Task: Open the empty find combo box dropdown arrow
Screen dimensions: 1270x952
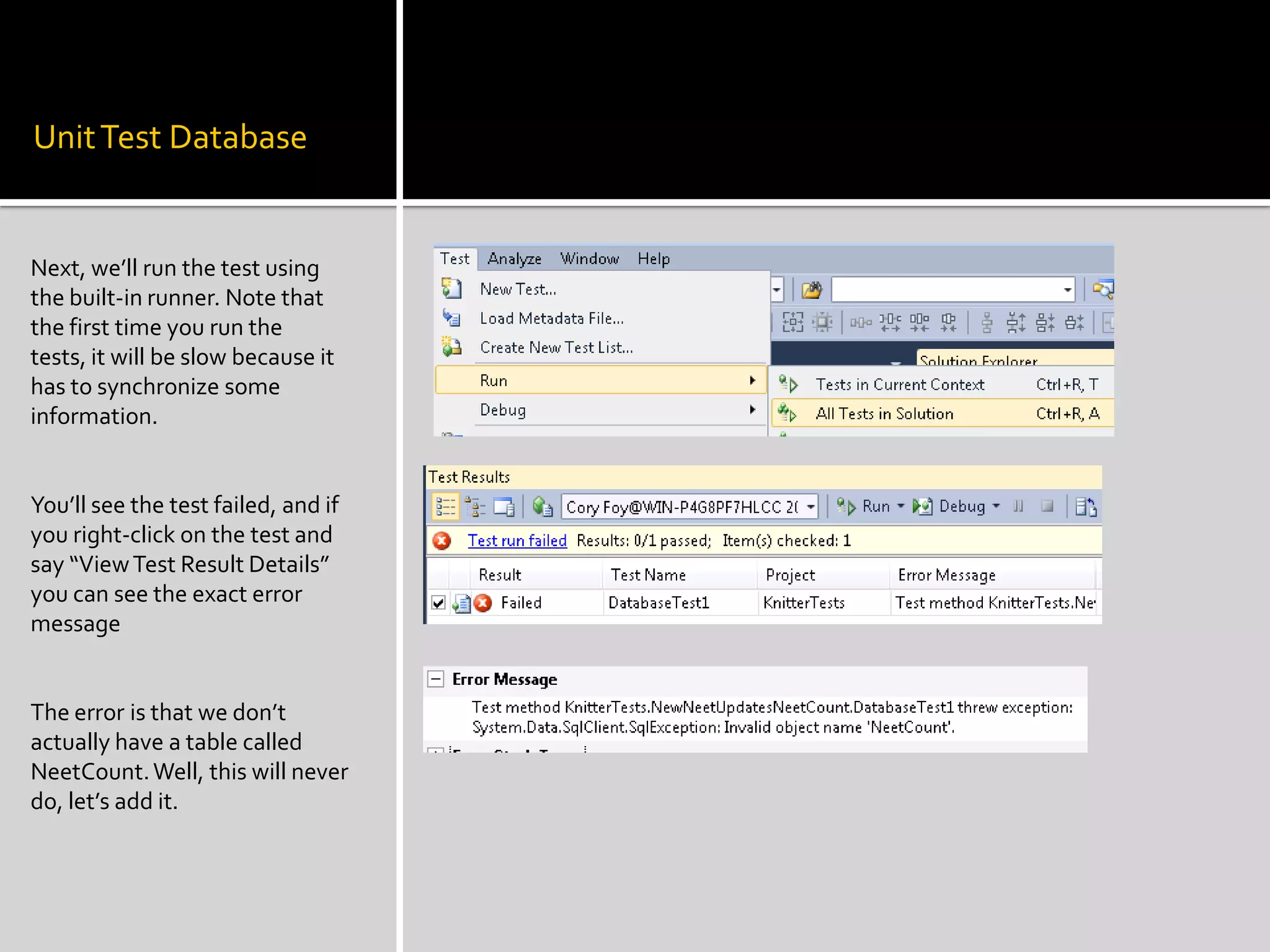Action: [x=1067, y=289]
